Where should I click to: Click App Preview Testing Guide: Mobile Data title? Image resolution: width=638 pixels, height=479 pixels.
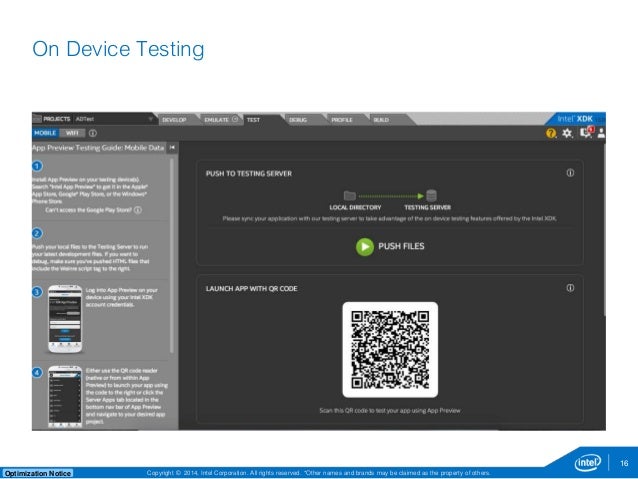(x=98, y=148)
